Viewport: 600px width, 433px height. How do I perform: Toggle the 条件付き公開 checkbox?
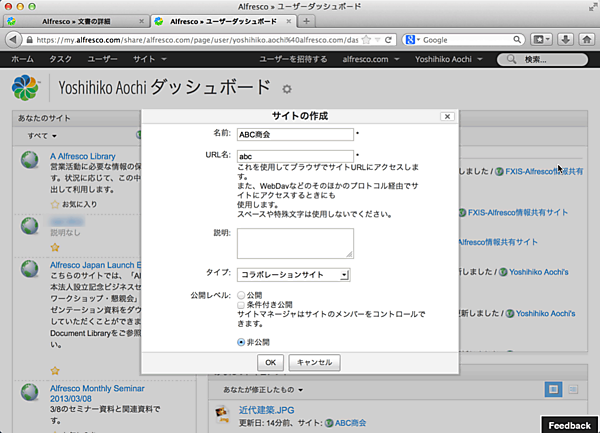241,305
